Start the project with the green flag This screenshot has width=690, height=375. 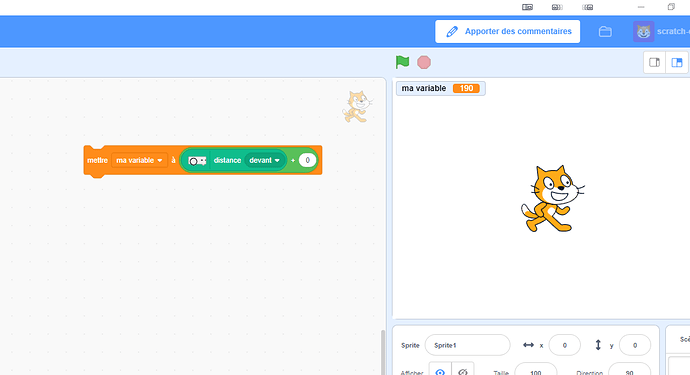tap(402, 62)
